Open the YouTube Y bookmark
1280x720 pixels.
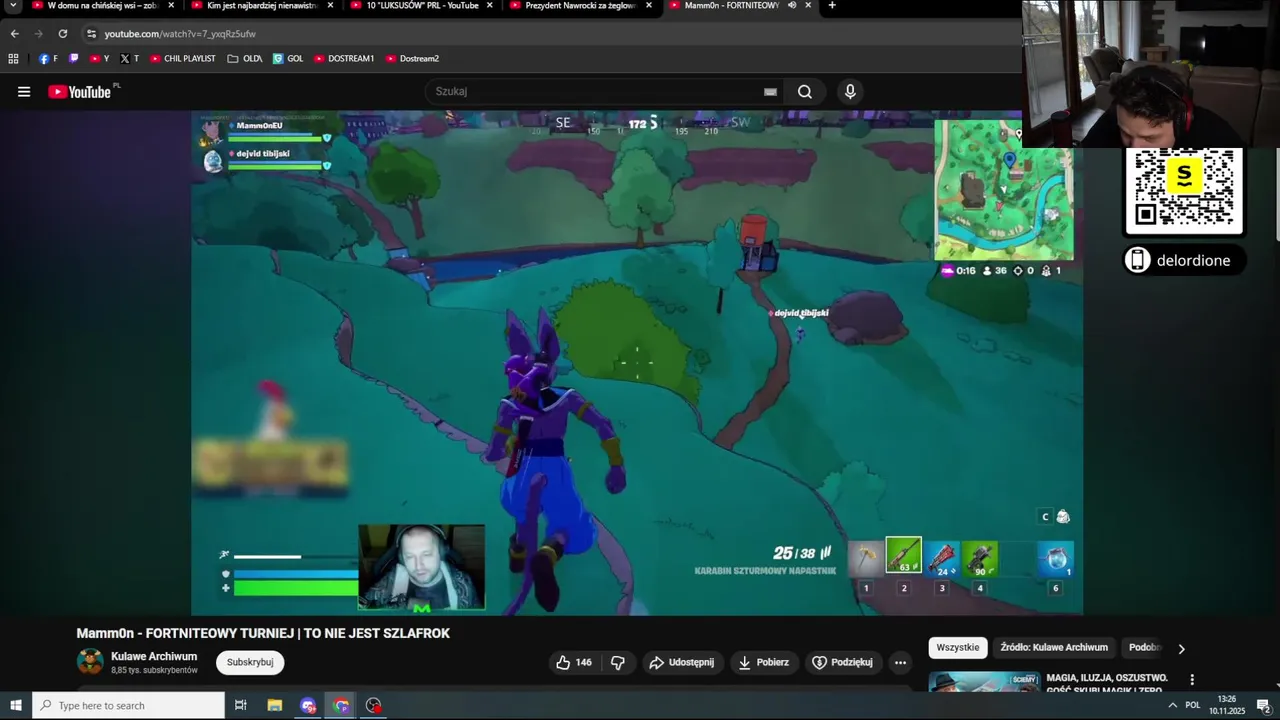[x=100, y=59]
